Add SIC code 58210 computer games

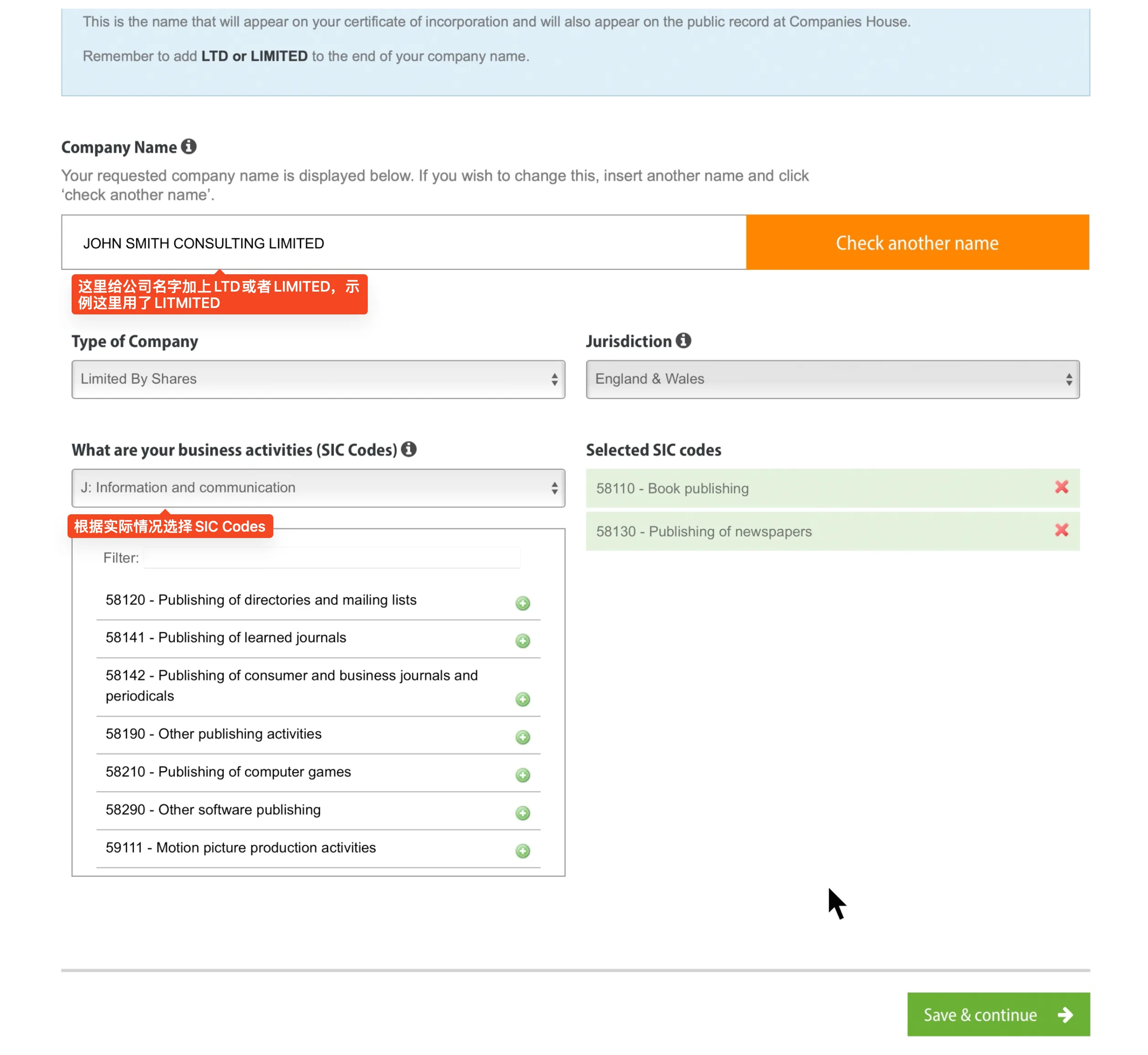pyautogui.click(x=522, y=775)
